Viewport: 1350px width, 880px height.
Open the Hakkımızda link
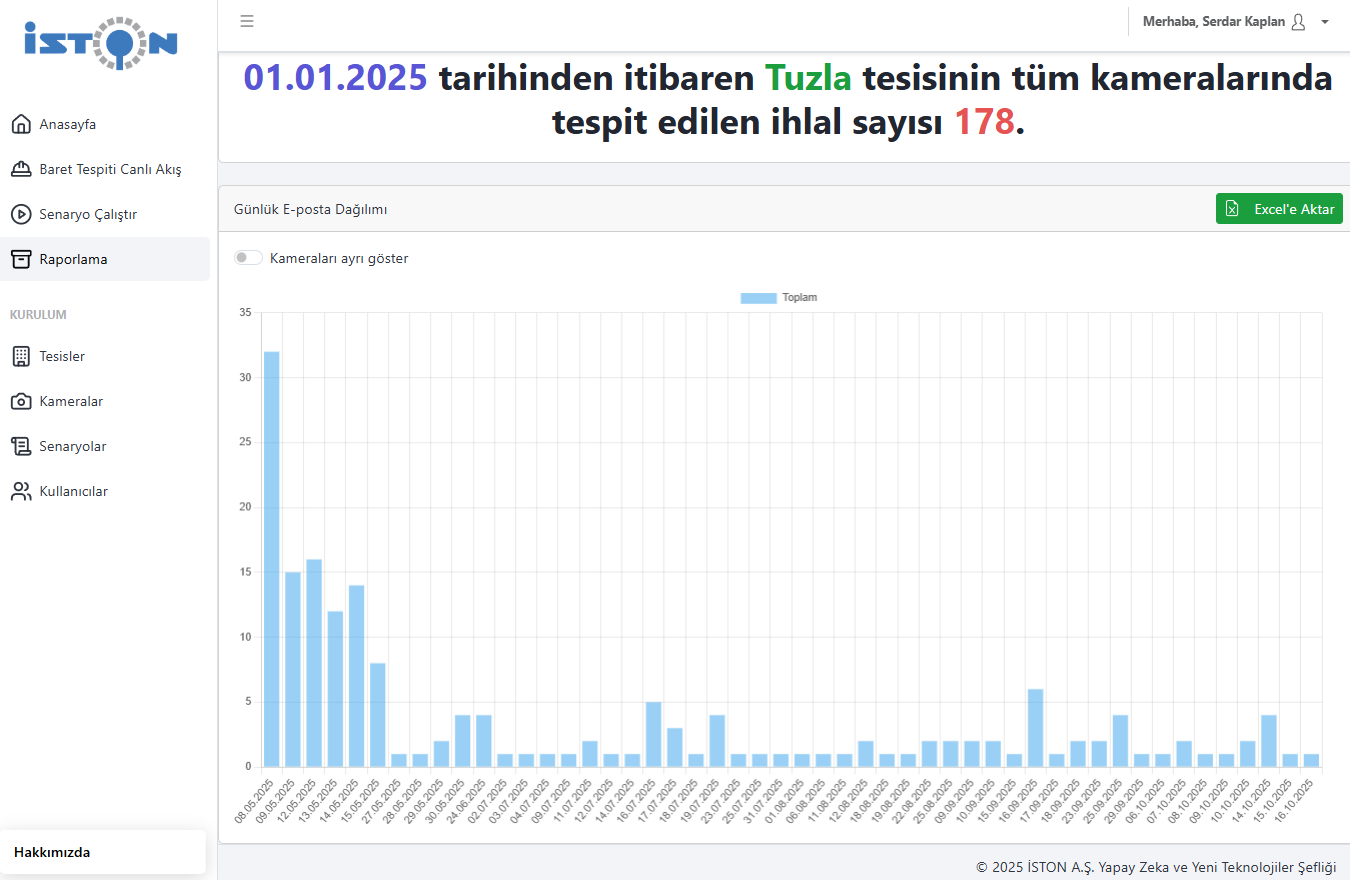tap(52, 853)
